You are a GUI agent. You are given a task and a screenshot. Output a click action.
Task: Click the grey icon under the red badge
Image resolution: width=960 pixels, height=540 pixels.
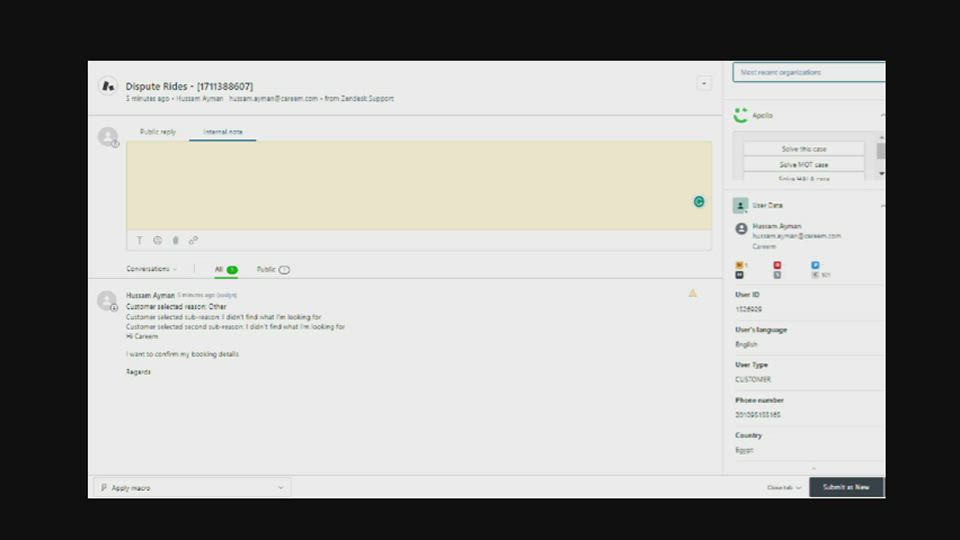[x=777, y=275]
